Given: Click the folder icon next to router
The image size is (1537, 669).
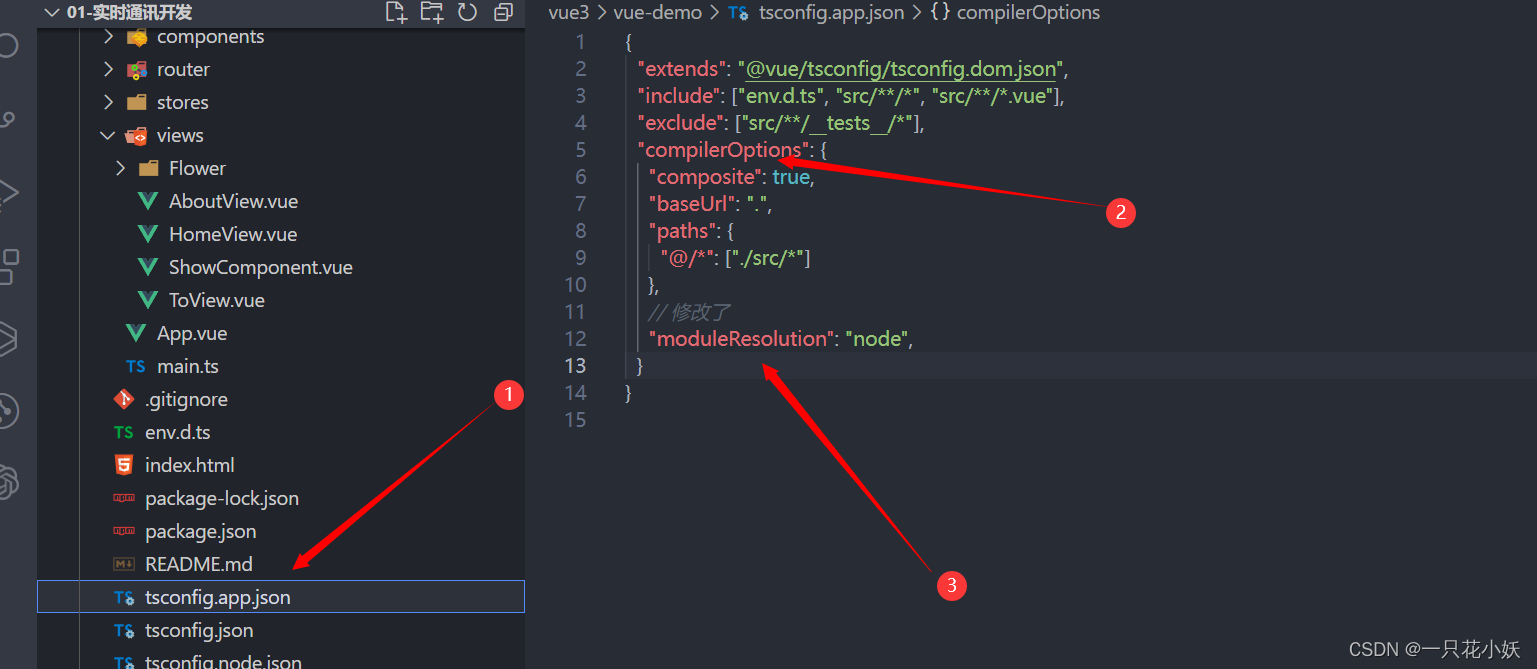Looking at the screenshot, I should 137,70.
